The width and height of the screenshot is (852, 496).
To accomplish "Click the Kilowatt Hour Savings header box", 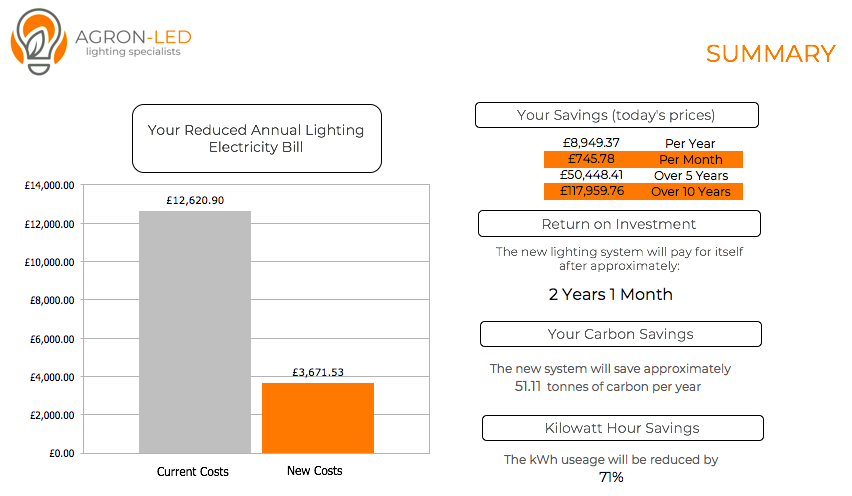I will tap(622, 428).
